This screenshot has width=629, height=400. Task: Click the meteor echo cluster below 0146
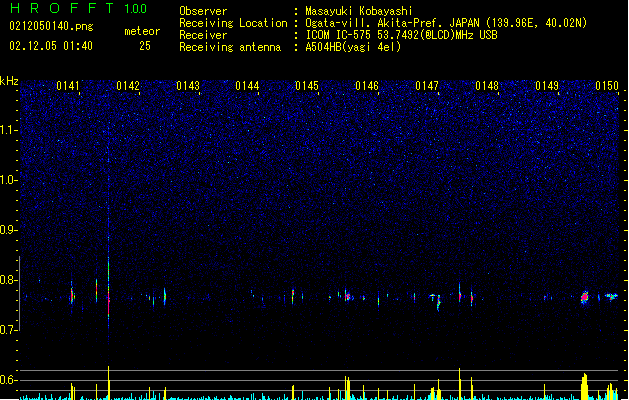tap(347, 296)
